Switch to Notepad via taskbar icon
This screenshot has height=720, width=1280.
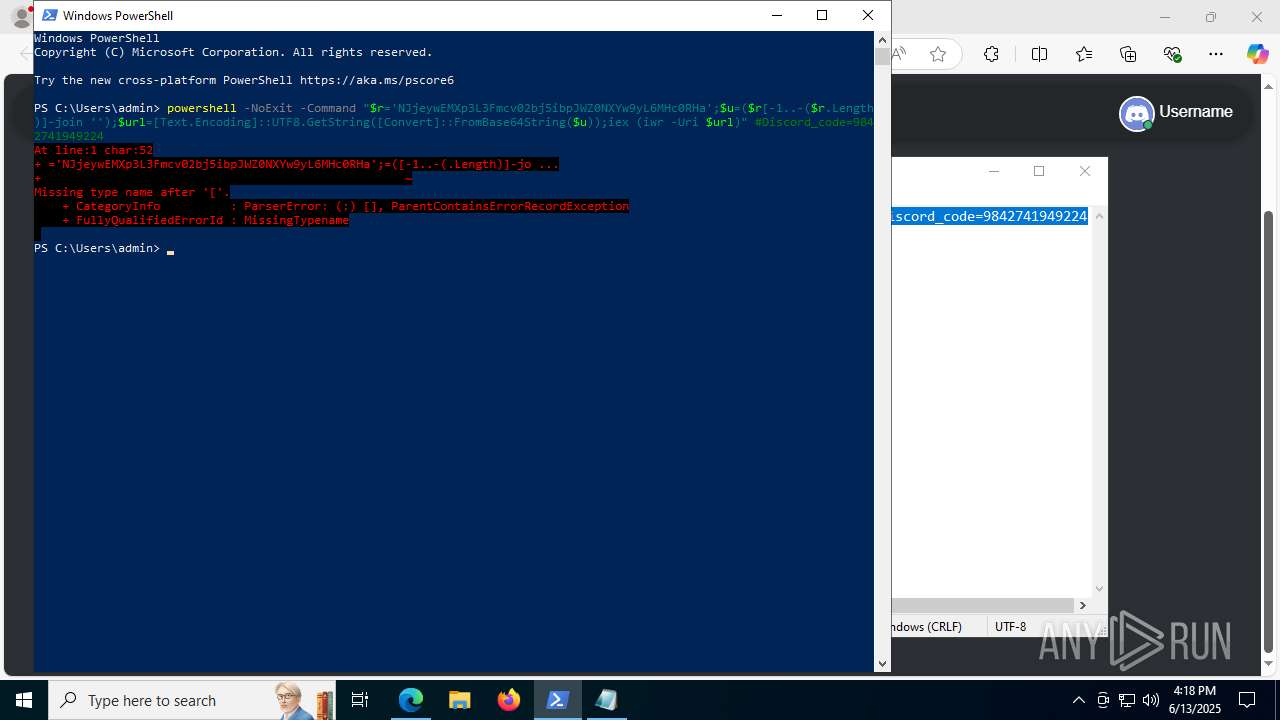(x=606, y=700)
